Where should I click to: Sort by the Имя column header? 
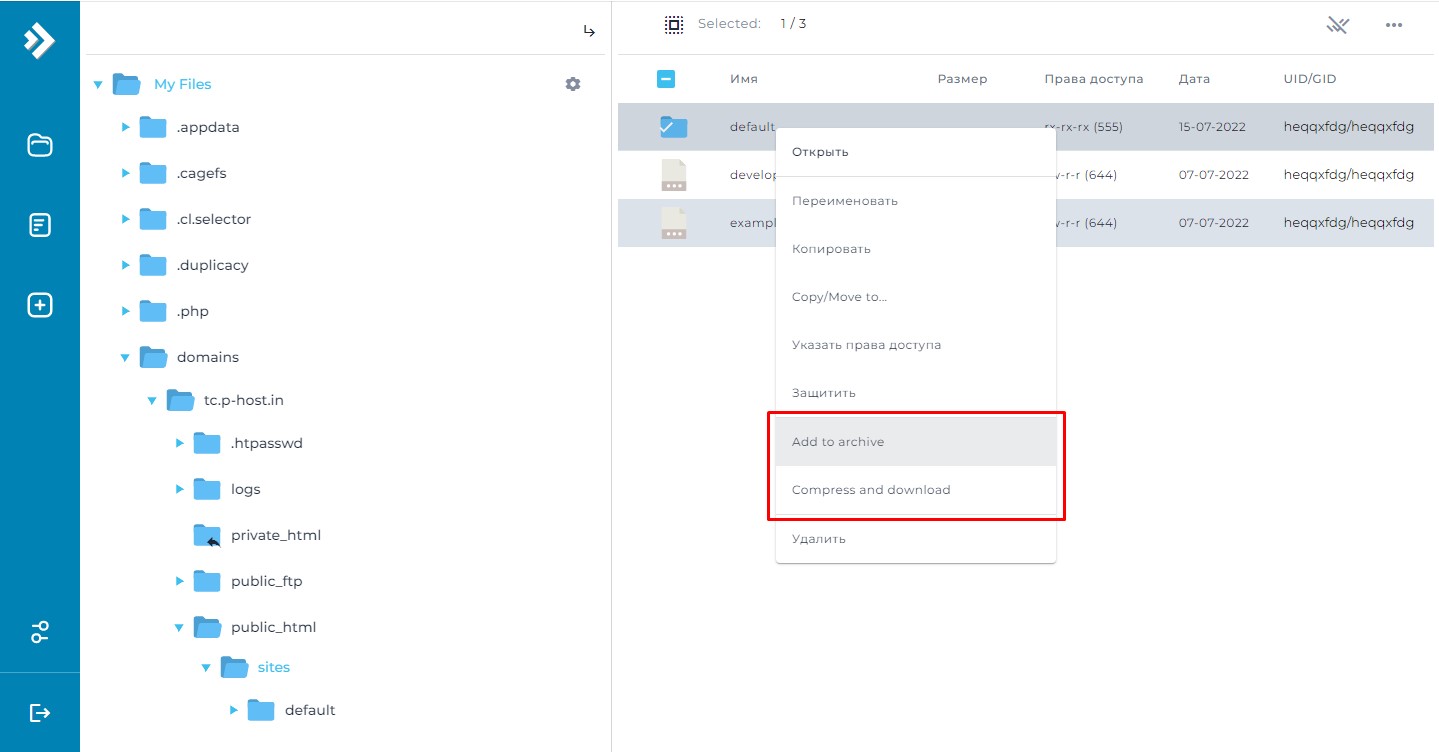coord(743,79)
